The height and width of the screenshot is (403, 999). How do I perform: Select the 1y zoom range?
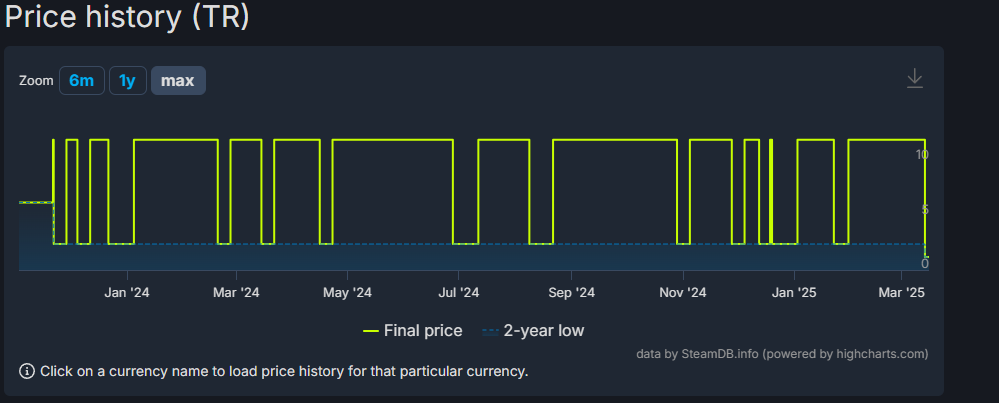coord(127,81)
